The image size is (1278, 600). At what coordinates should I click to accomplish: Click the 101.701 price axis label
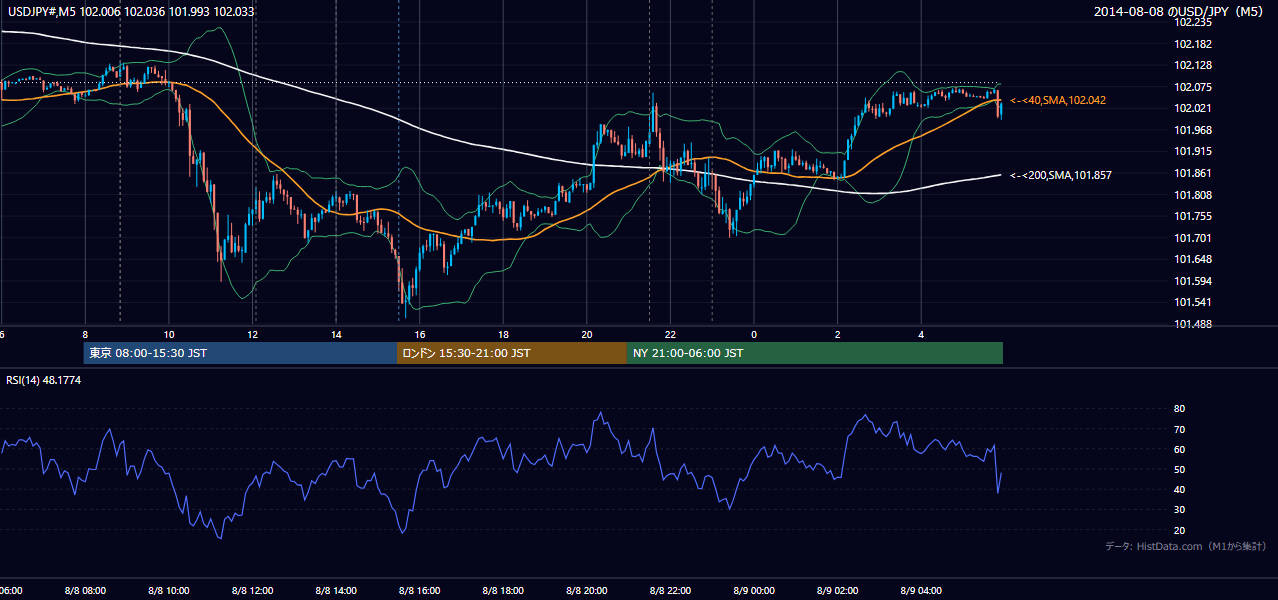click(x=1195, y=238)
